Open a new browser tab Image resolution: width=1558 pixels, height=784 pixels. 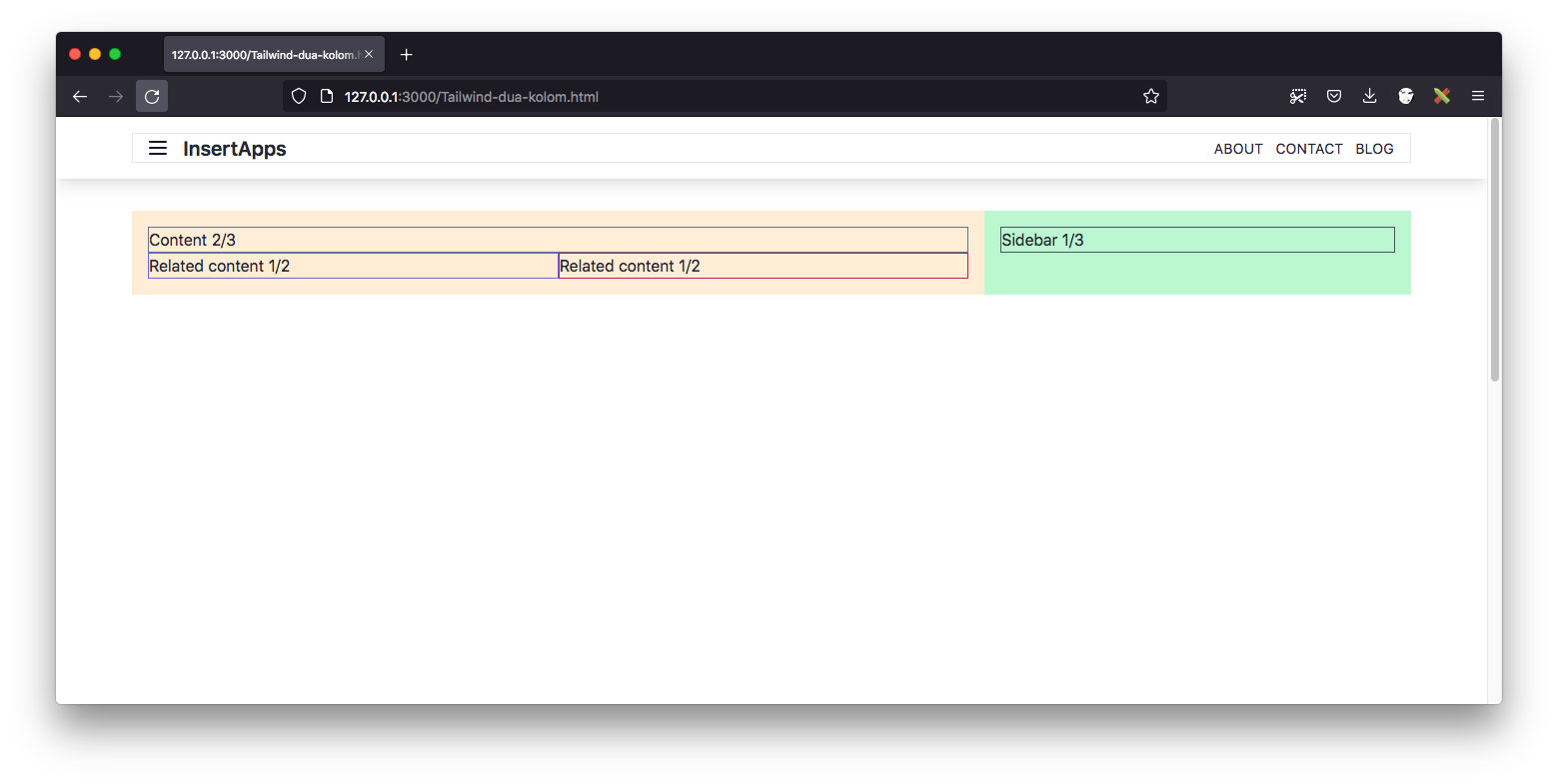[x=406, y=55]
